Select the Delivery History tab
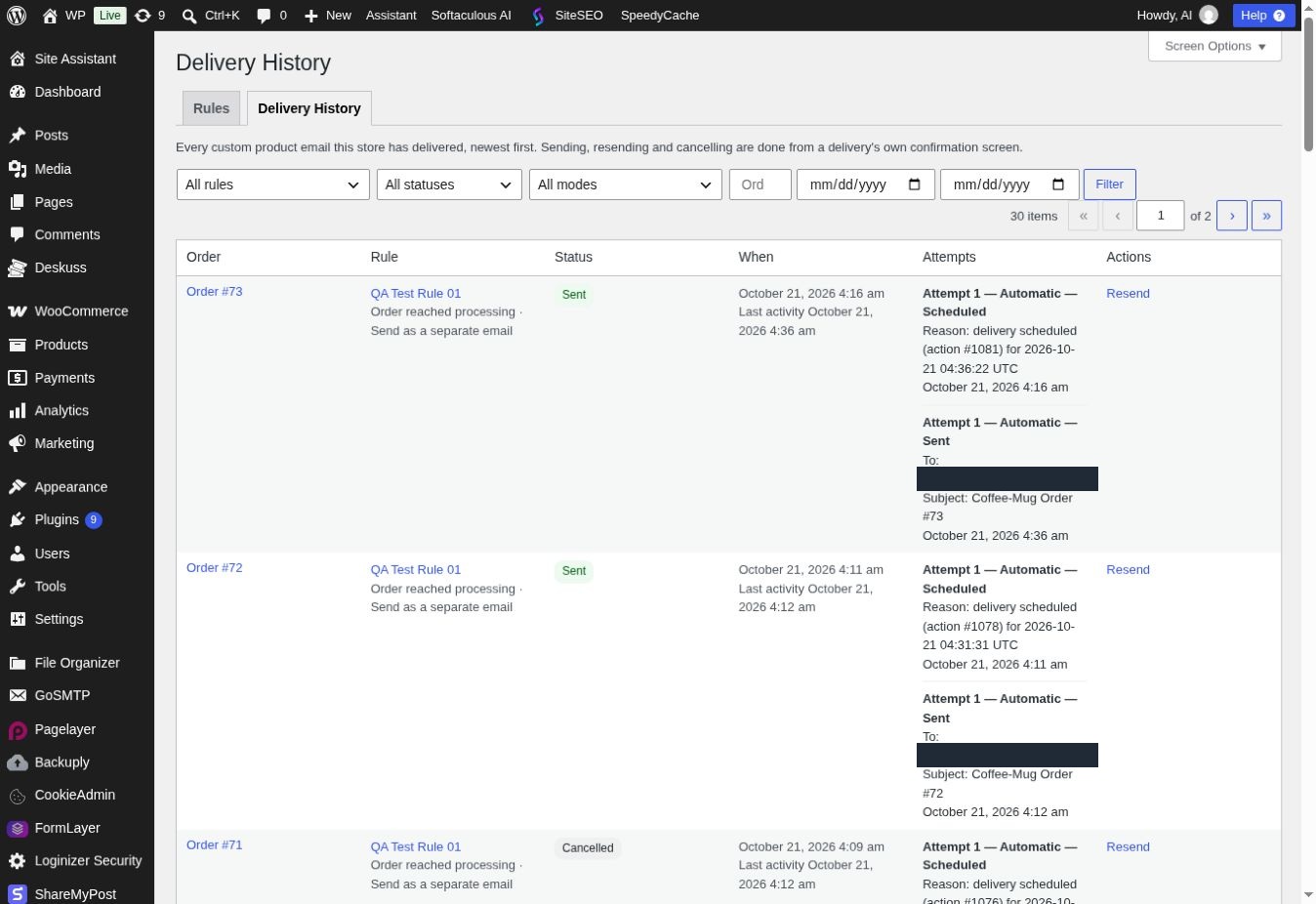 pos(309,108)
